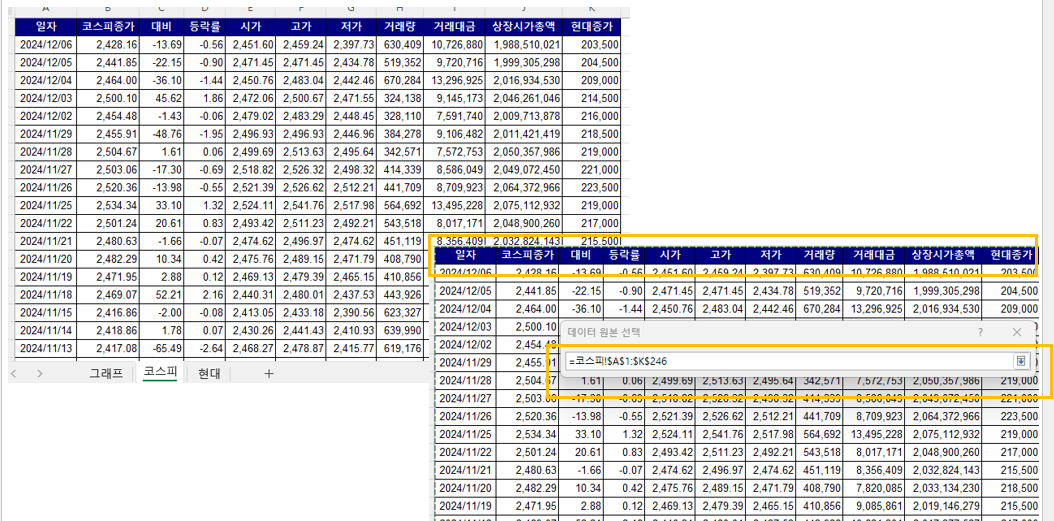Click 현대종가 header in worksheet behind dialog
The image size is (1054, 521).
point(1010,255)
